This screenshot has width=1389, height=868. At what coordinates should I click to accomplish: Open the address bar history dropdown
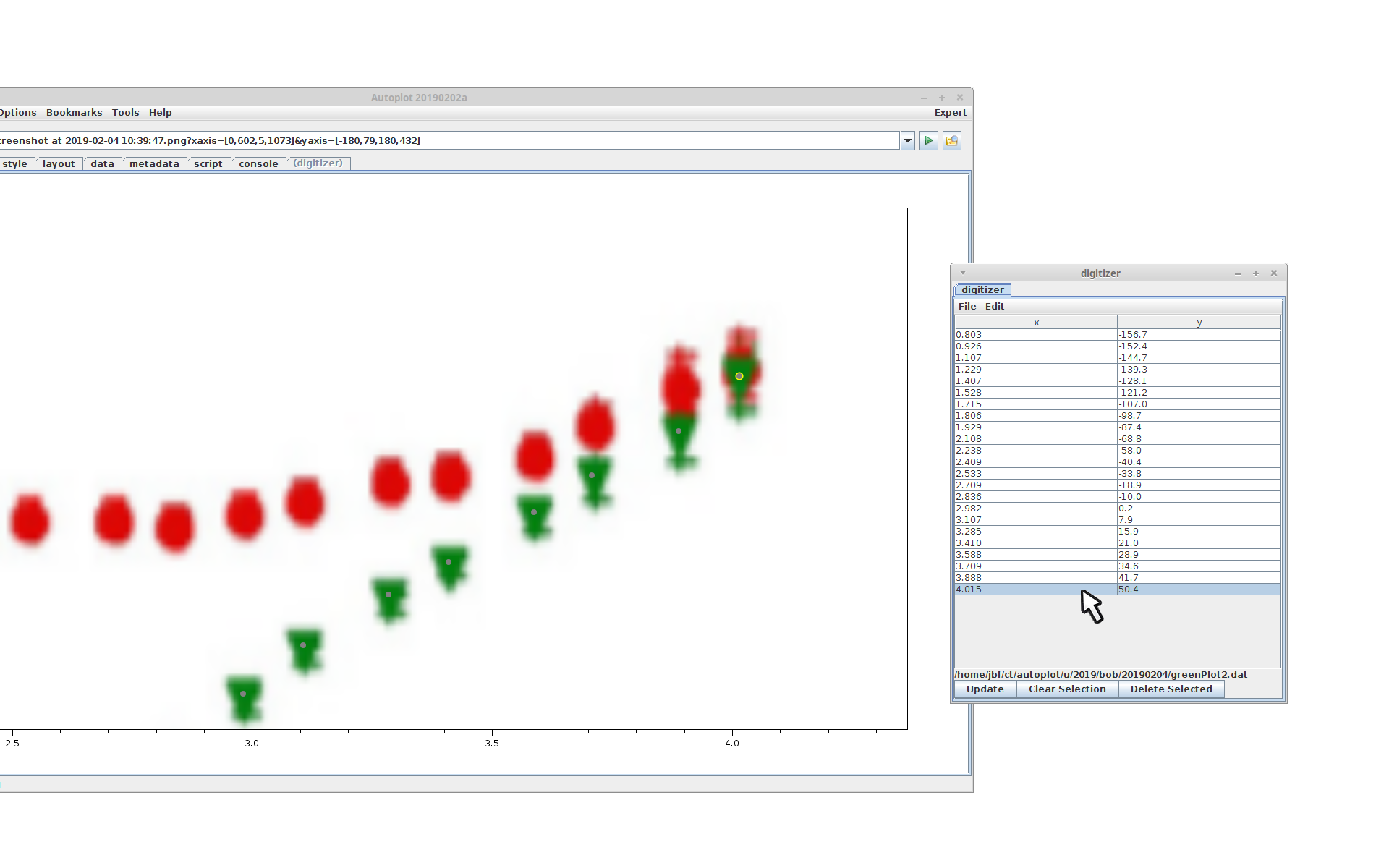click(x=908, y=140)
